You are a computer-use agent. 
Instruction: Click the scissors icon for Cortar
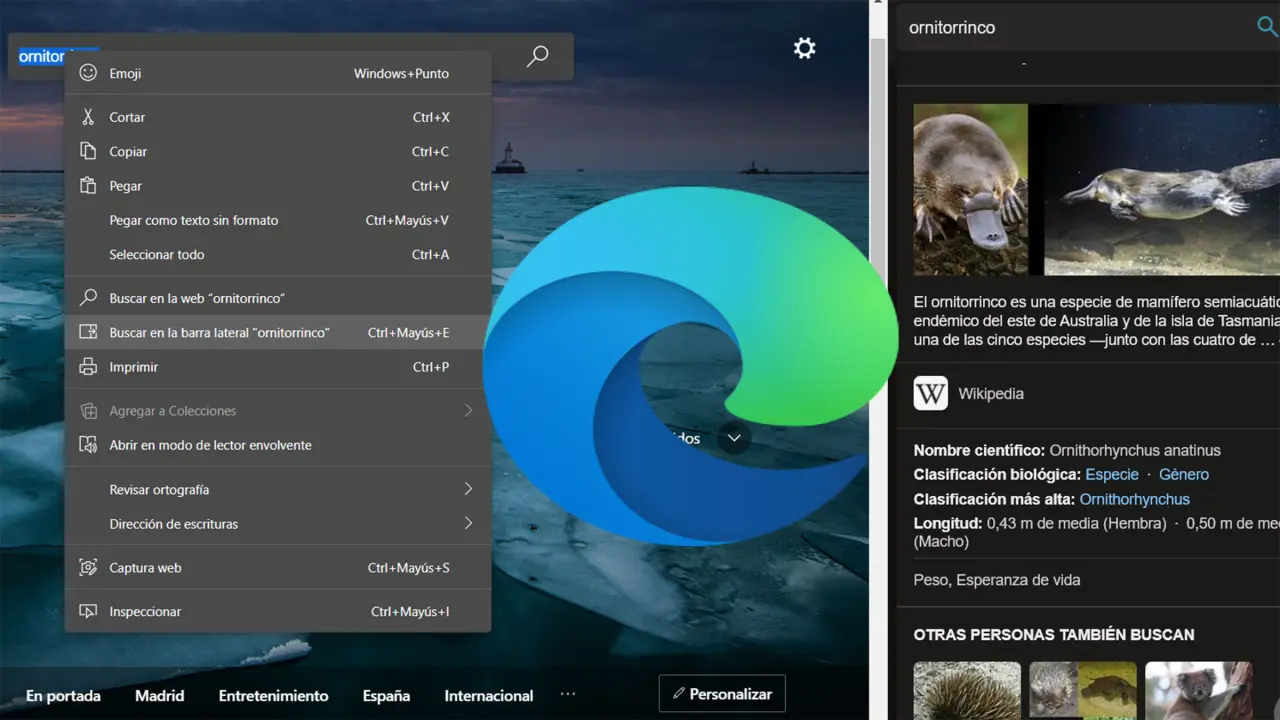tap(89, 117)
